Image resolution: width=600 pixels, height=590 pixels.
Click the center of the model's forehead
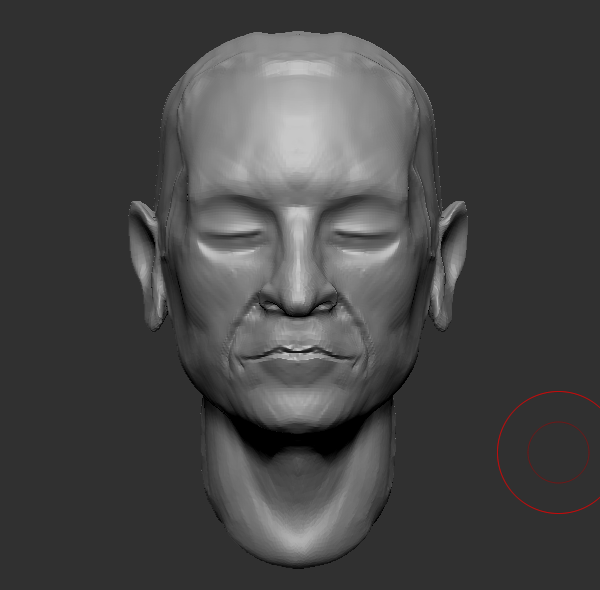(x=298, y=130)
